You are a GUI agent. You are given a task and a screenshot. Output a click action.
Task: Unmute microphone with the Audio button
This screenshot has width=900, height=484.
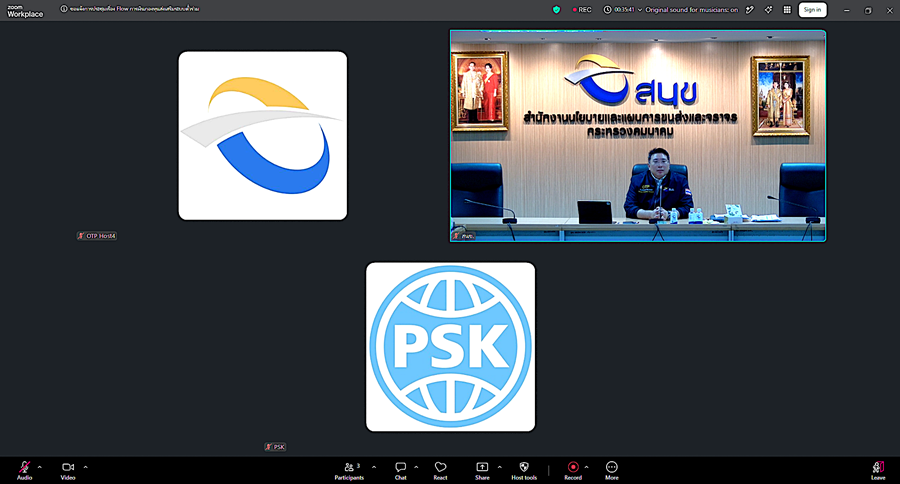pos(24,470)
